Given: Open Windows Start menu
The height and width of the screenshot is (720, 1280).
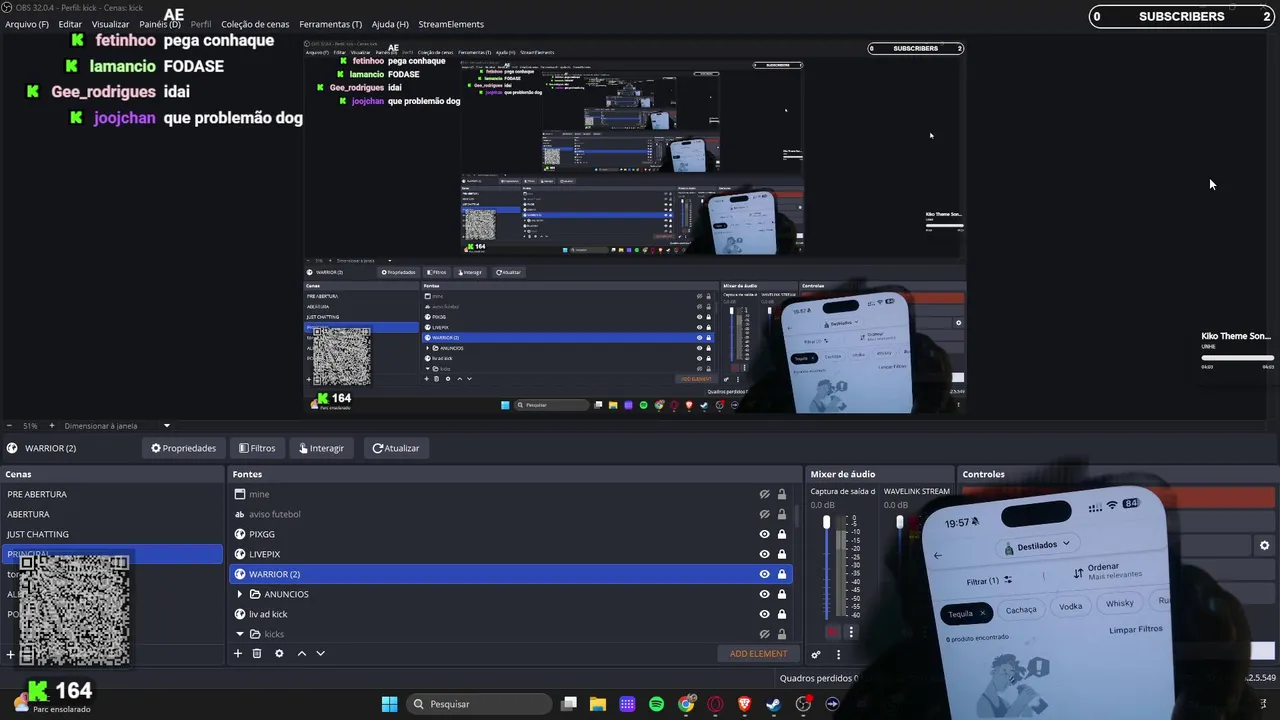Looking at the screenshot, I should click(389, 704).
